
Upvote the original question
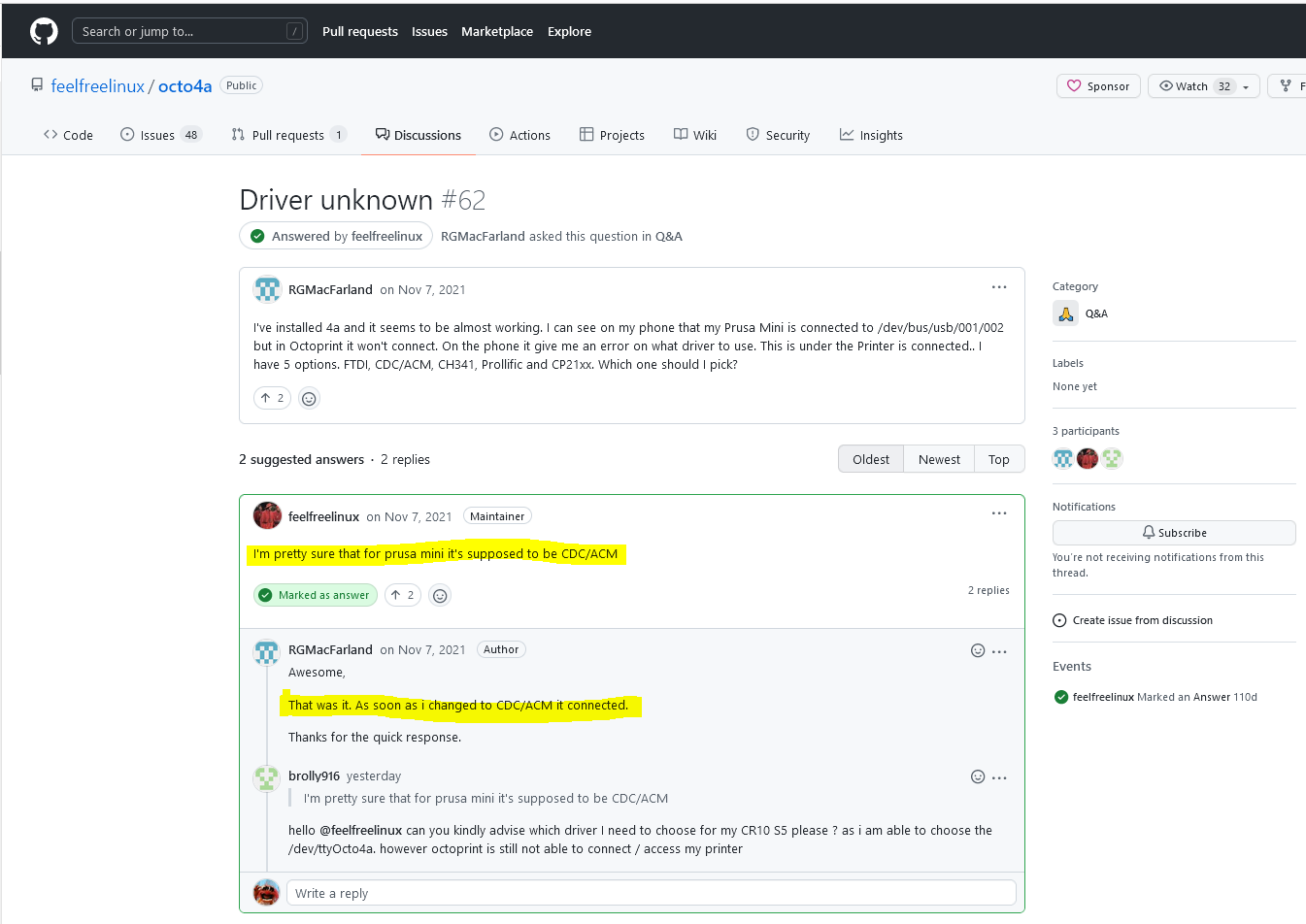click(x=272, y=398)
